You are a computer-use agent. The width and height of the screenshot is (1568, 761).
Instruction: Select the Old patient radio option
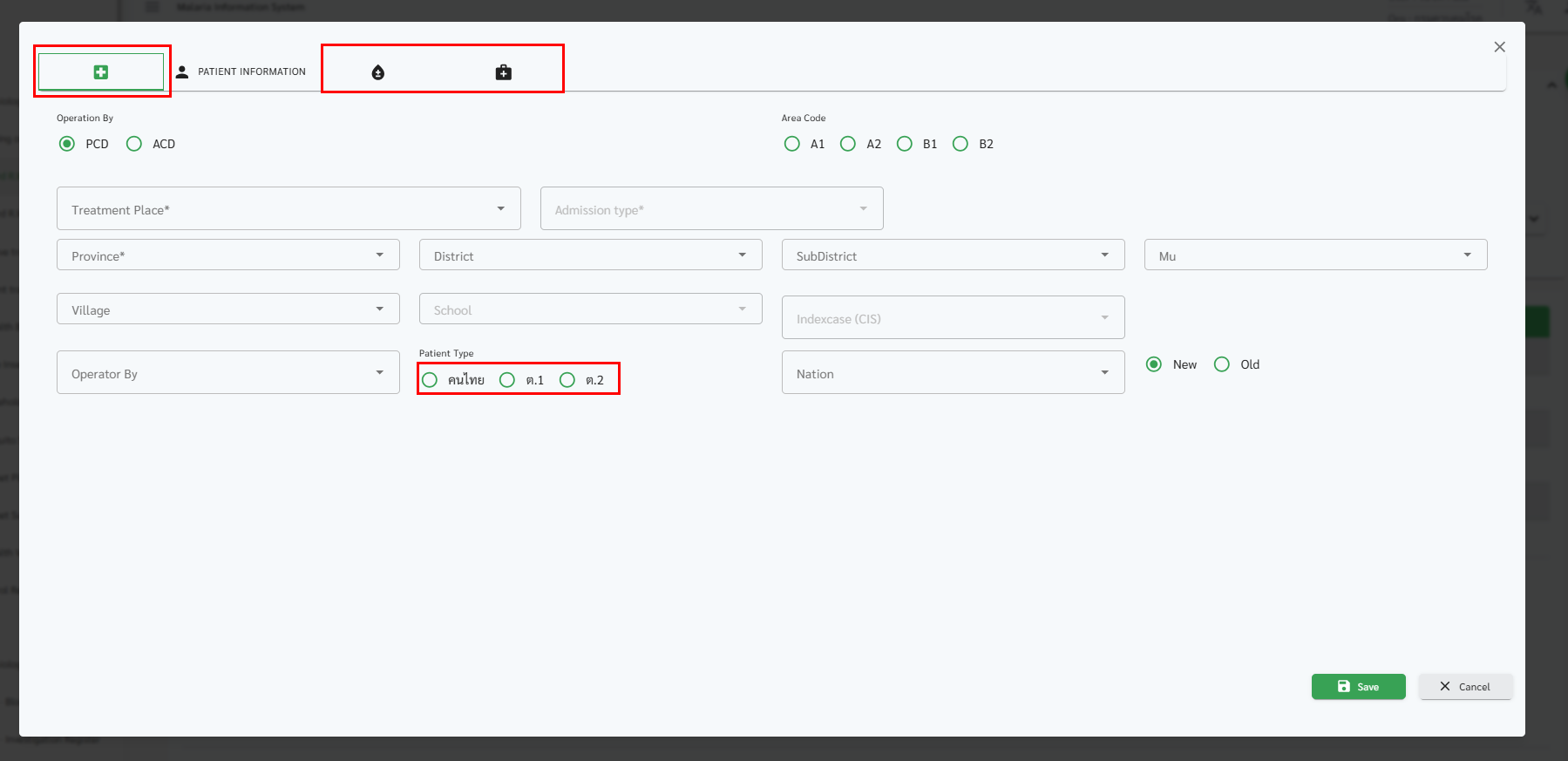pyautogui.click(x=1222, y=364)
